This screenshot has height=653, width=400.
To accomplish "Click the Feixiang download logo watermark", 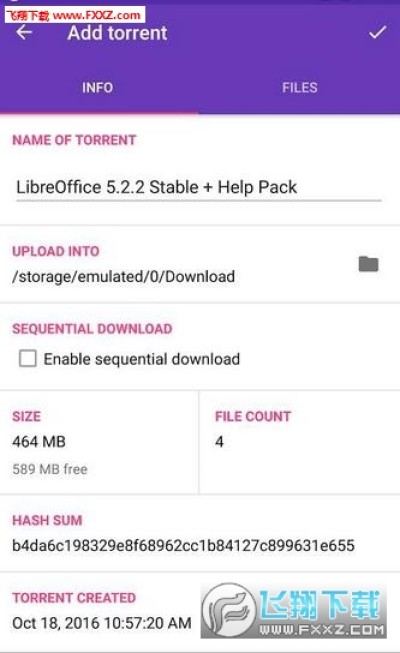I will 294,611.
